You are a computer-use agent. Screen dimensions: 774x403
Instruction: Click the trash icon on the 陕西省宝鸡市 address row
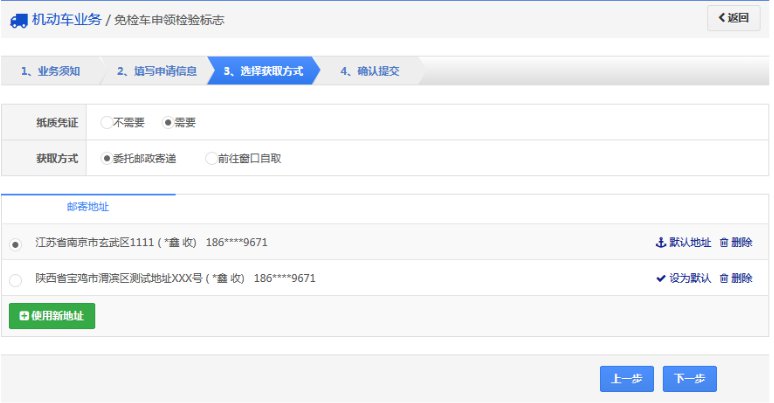(x=724, y=279)
